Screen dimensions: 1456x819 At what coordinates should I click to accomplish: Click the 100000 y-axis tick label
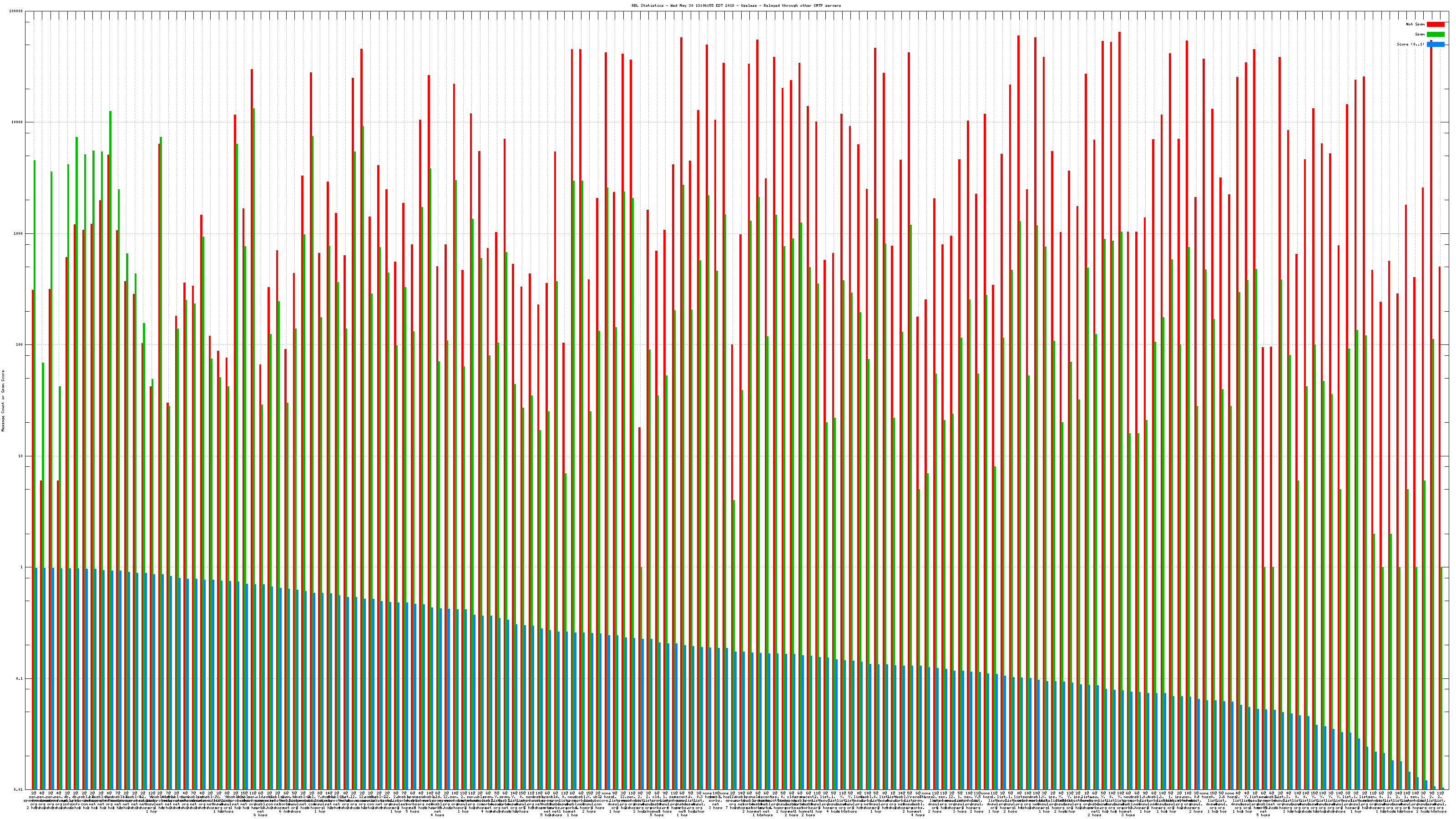click(x=16, y=11)
